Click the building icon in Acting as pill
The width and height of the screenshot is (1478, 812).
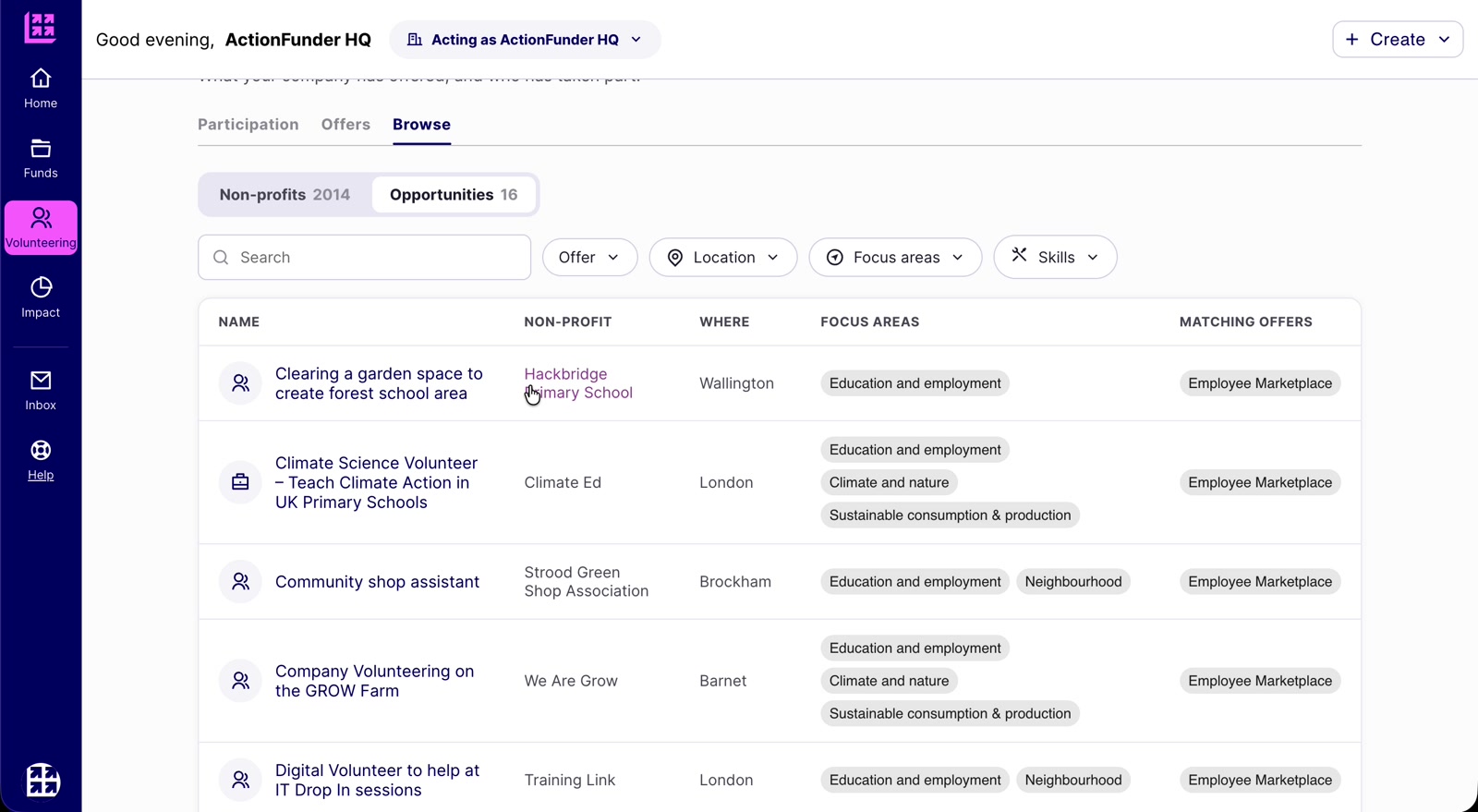(415, 40)
